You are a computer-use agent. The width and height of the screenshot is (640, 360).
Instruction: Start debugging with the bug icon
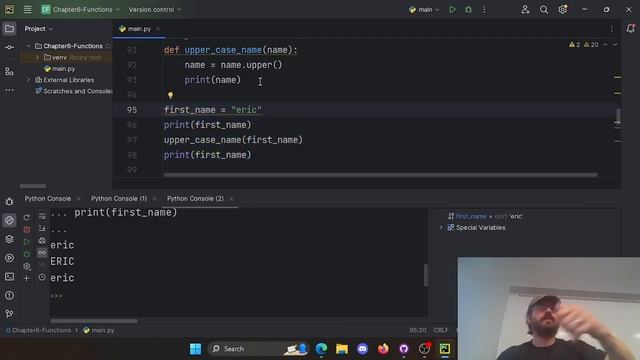(x=468, y=9)
